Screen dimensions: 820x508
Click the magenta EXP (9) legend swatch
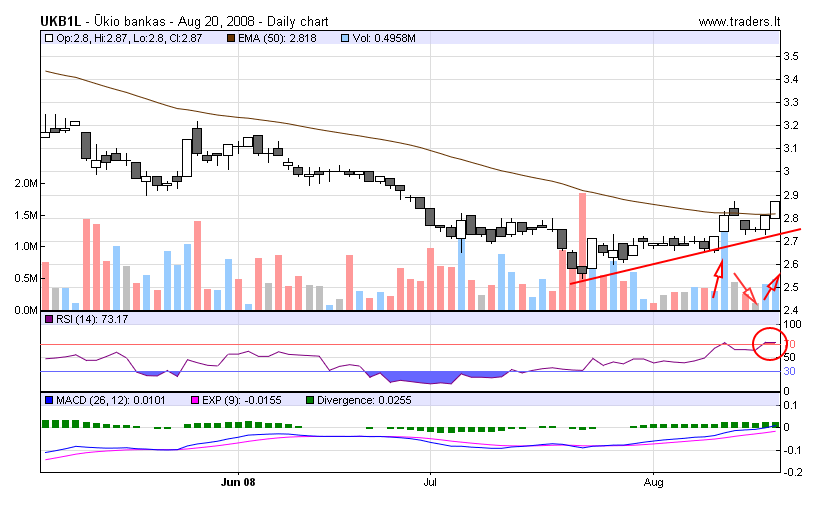point(195,400)
